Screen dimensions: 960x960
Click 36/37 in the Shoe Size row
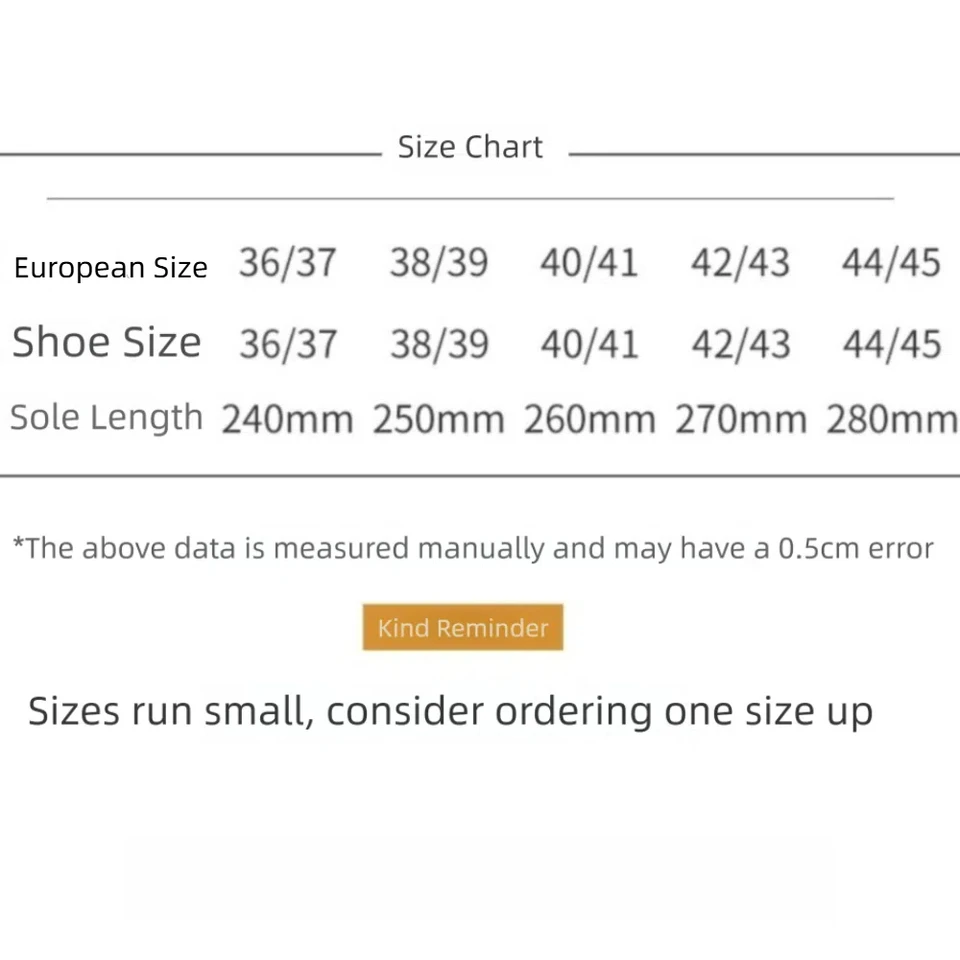(x=288, y=345)
